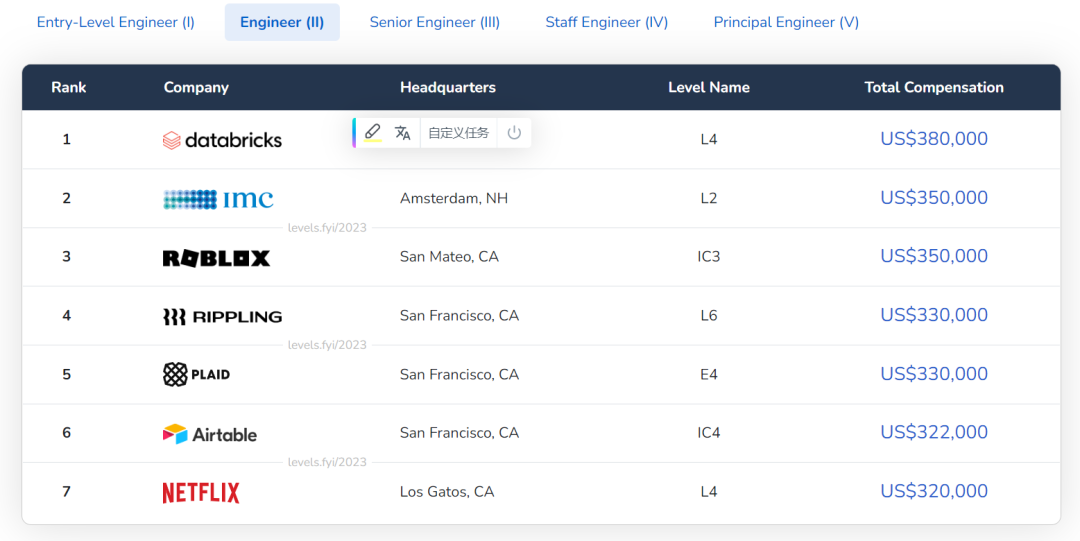Viewport: 1080px width, 541px height.
Task: Click the translate icon in floating toolbar
Action: pyautogui.click(x=403, y=133)
